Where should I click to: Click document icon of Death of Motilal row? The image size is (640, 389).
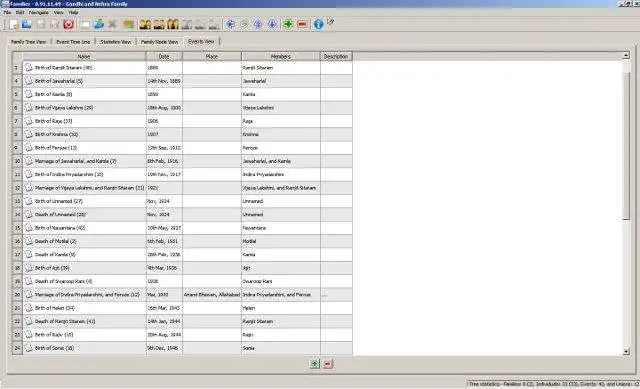[x=29, y=241]
